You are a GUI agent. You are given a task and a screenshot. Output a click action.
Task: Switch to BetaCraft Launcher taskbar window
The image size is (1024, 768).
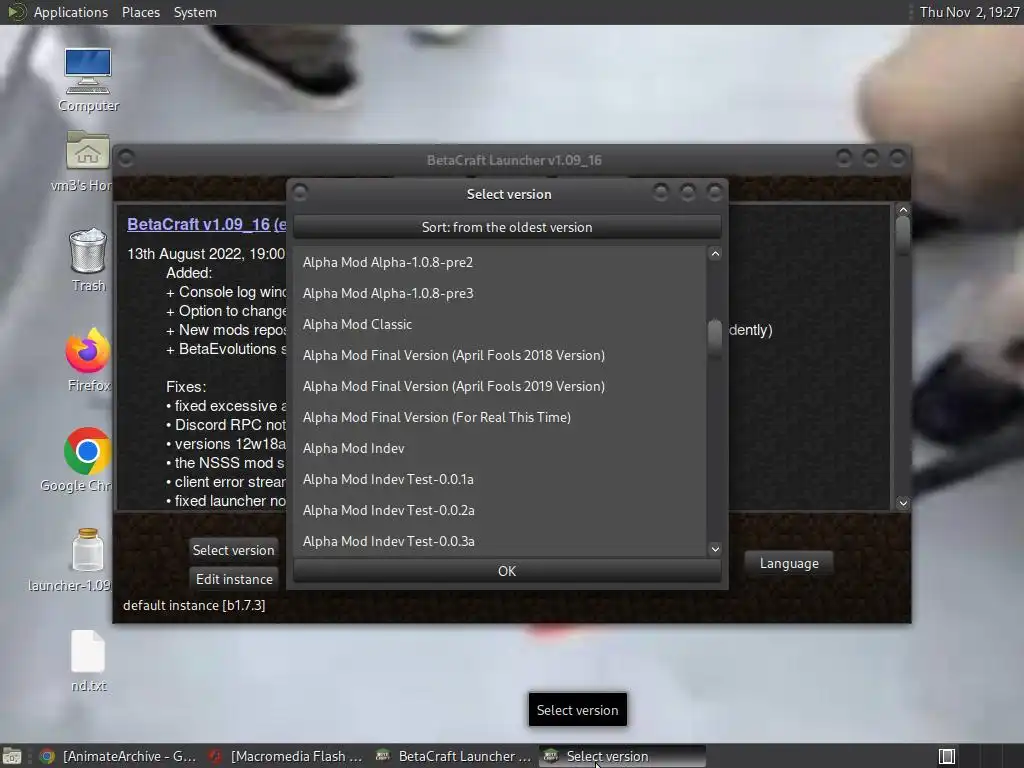pyautogui.click(x=455, y=756)
